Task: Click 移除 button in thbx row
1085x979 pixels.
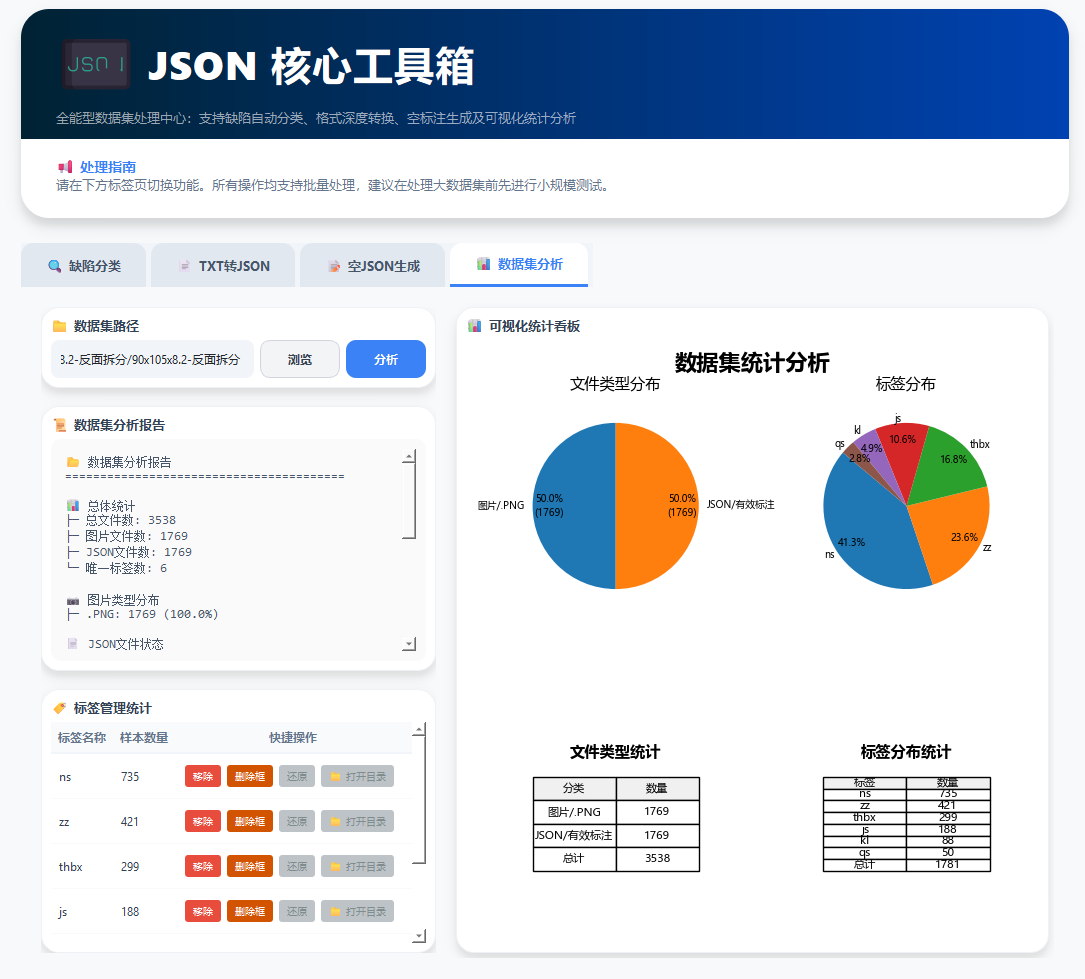Action: click(x=203, y=866)
